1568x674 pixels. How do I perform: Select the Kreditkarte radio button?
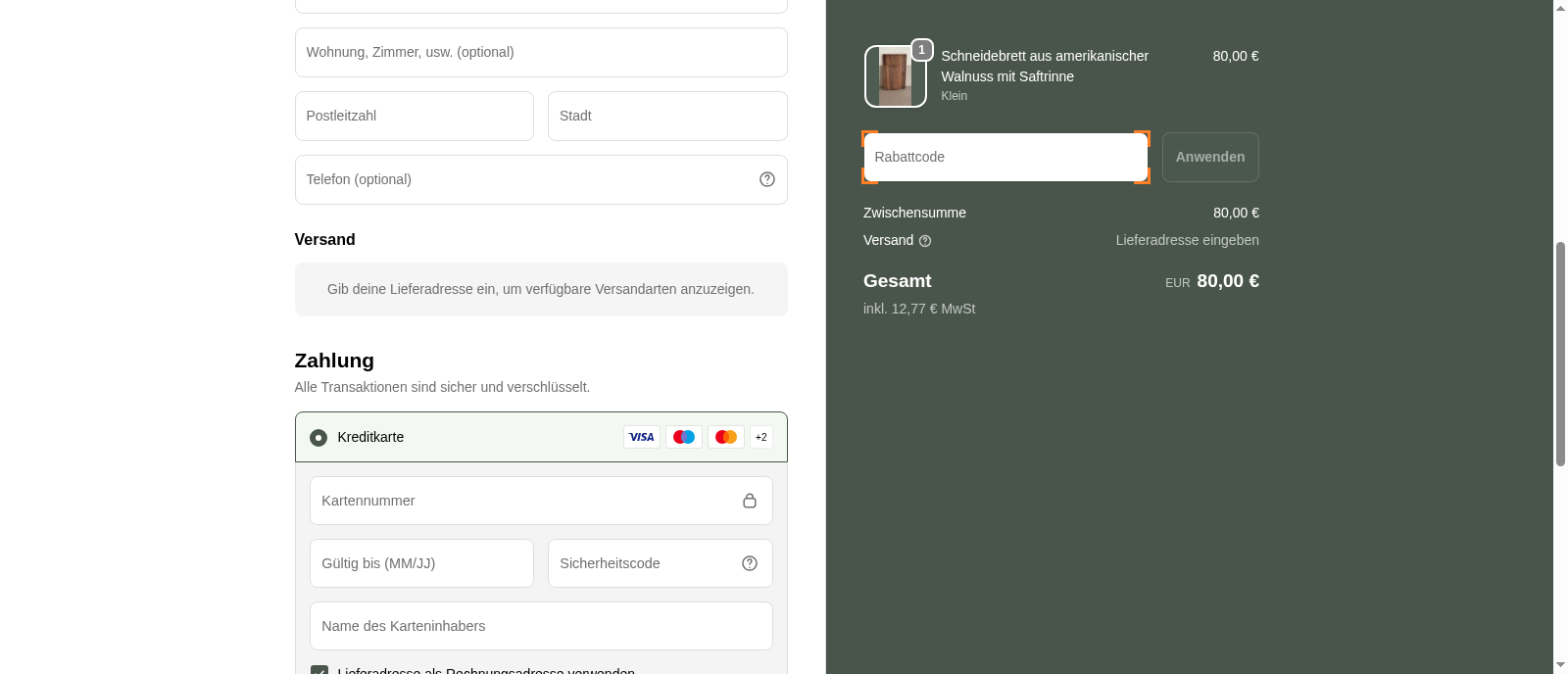pyautogui.click(x=318, y=438)
